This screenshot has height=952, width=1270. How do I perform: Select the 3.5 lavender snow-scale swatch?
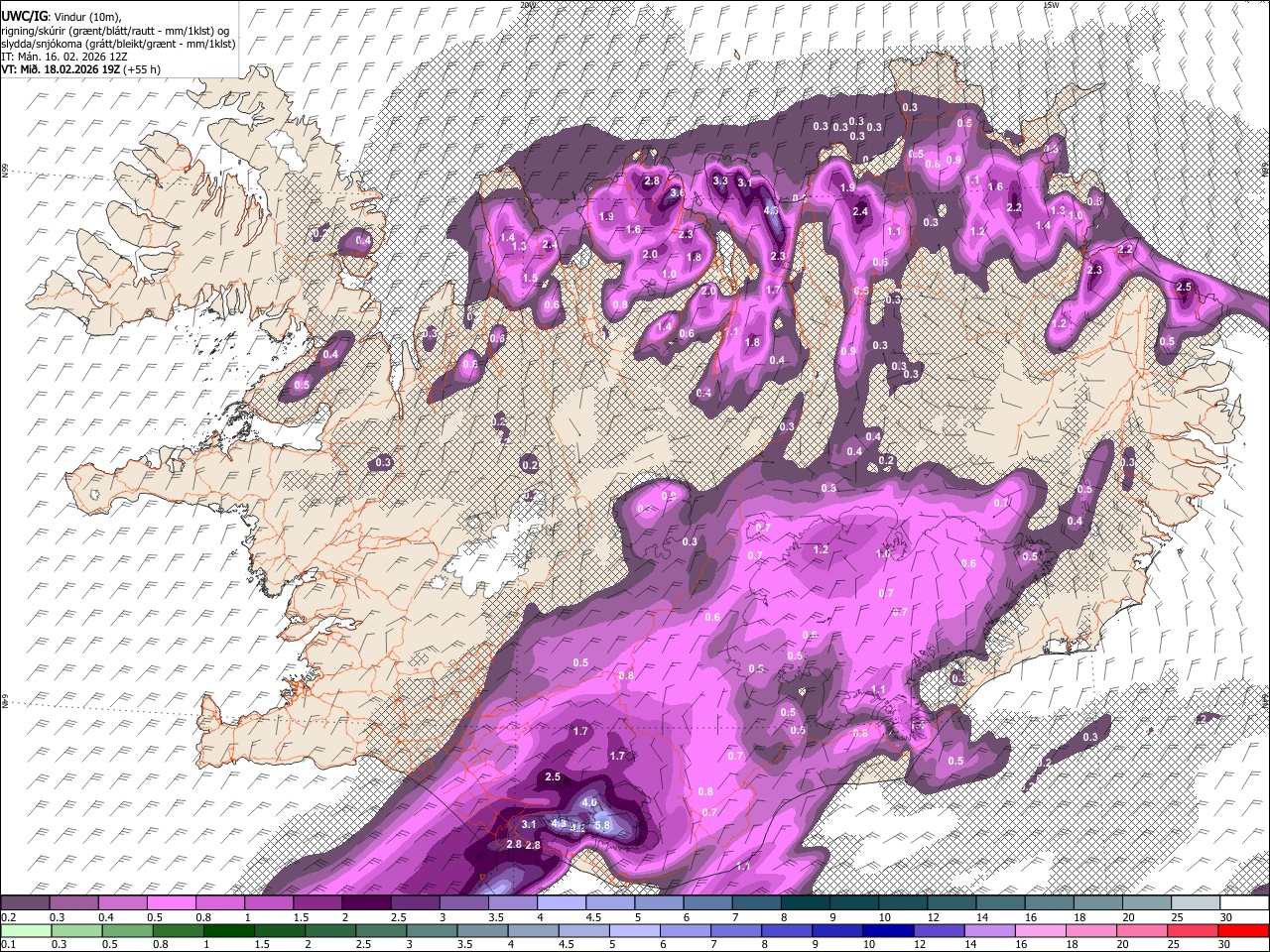(512, 903)
